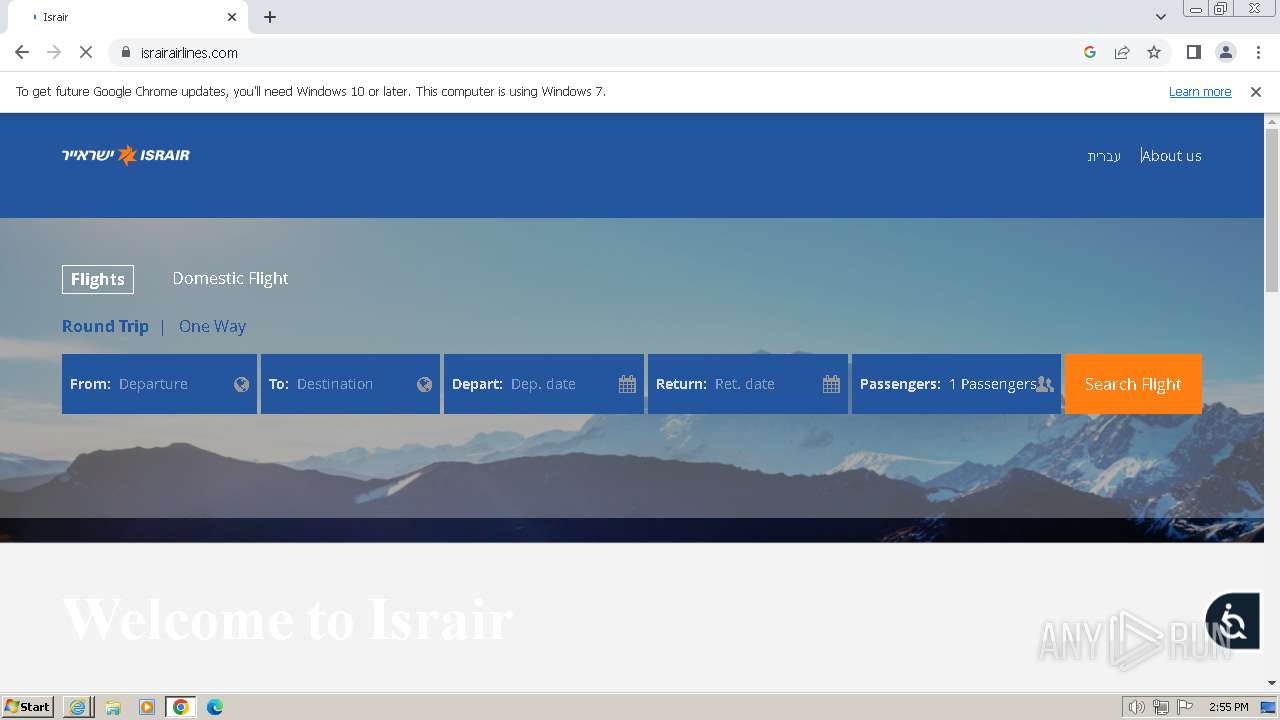
Task: Close the Israir tab
Action: point(232,17)
